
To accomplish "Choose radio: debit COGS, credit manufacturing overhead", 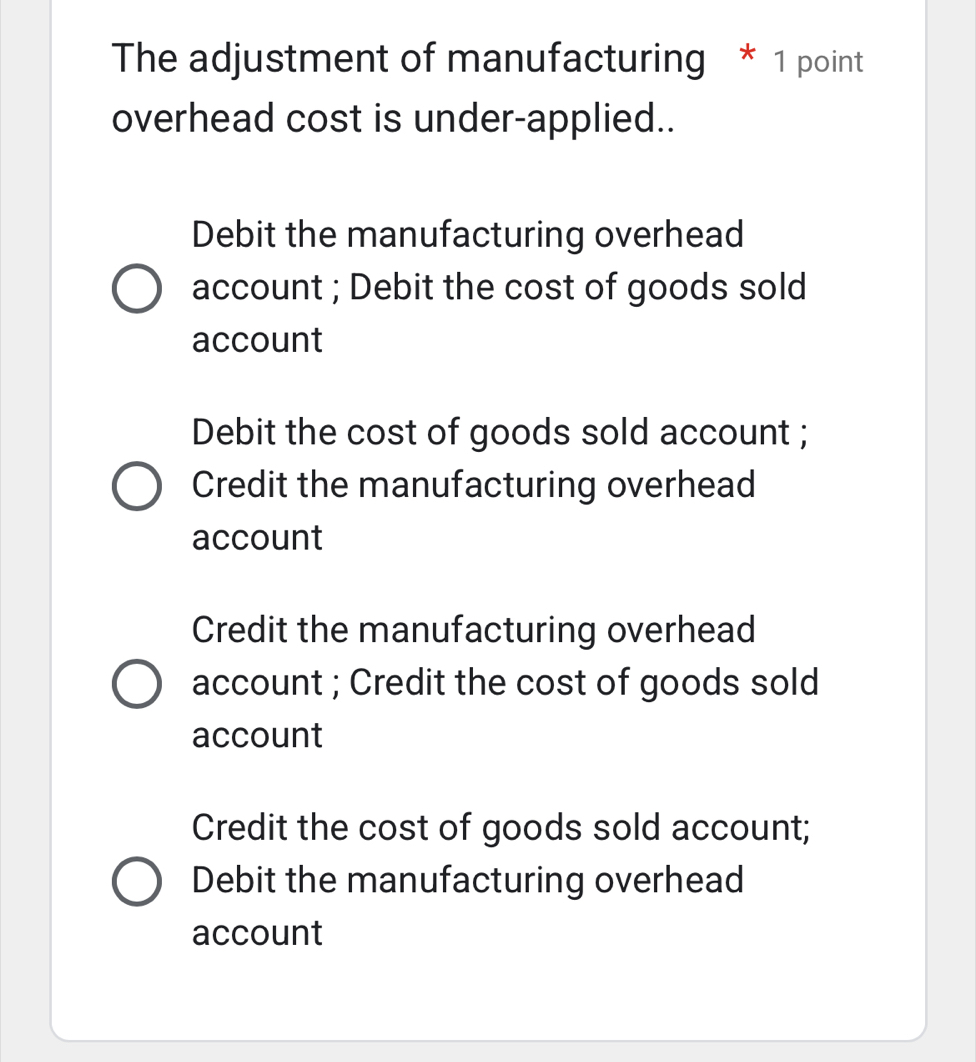I will pos(136,486).
